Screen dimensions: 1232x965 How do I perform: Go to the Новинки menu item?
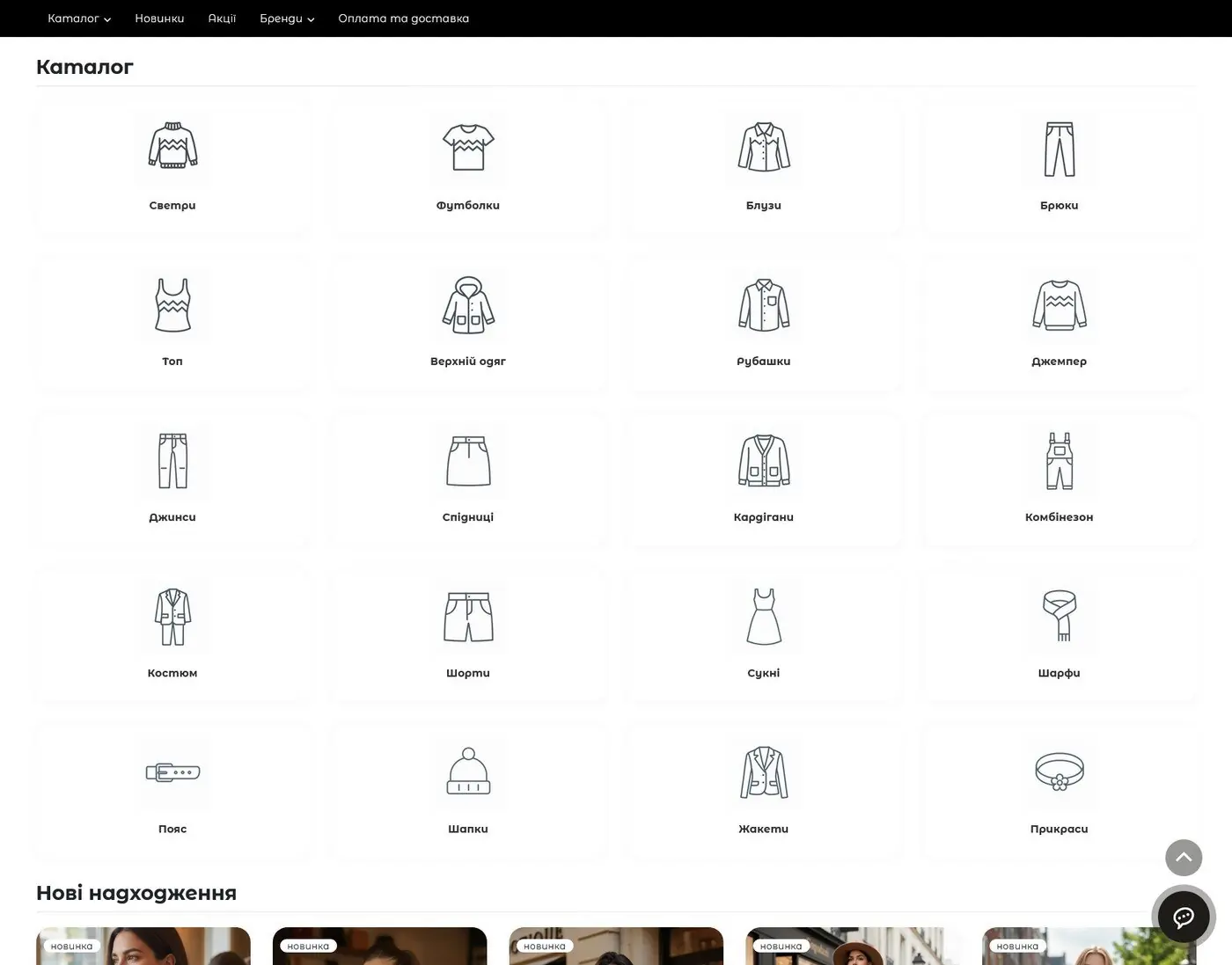(159, 18)
